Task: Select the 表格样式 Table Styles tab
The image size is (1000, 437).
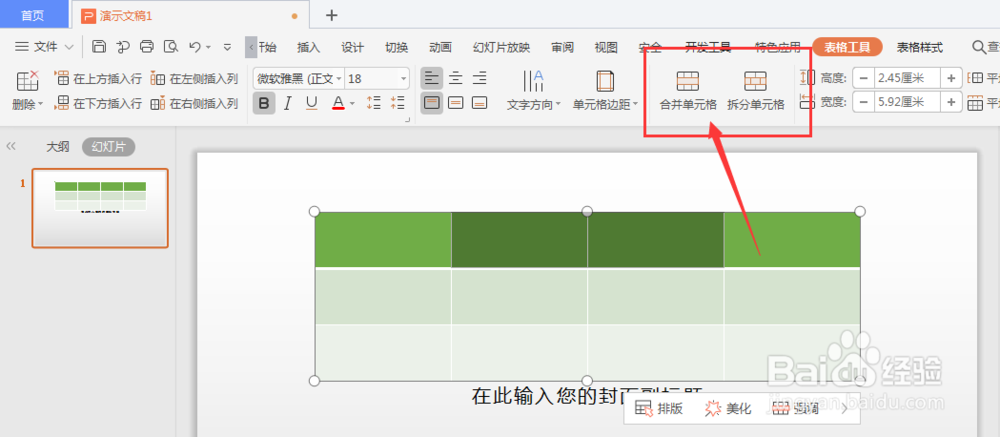Action: click(920, 47)
